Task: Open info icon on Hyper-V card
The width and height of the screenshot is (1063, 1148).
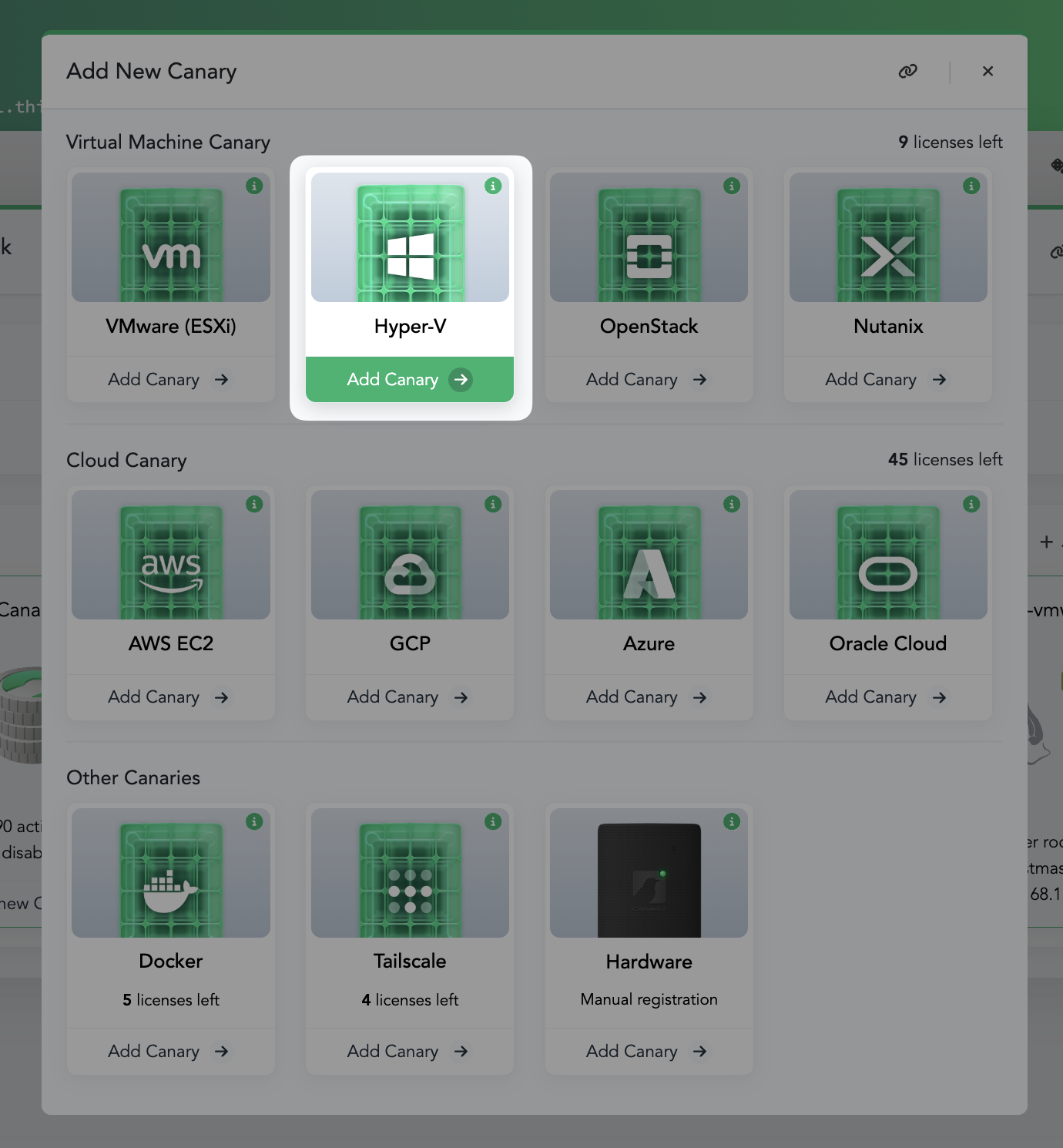Action: [x=493, y=186]
